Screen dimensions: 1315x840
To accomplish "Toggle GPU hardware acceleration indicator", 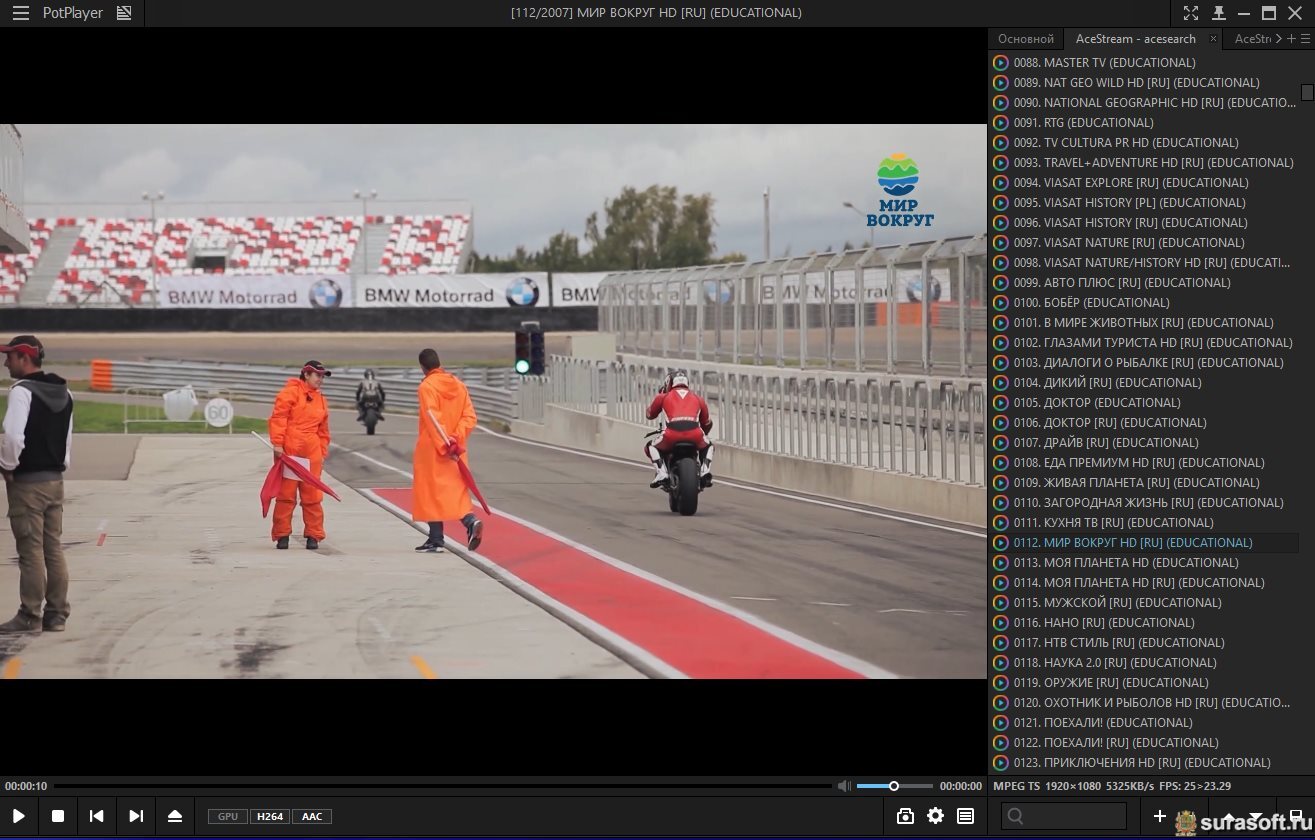I will coord(228,816).
